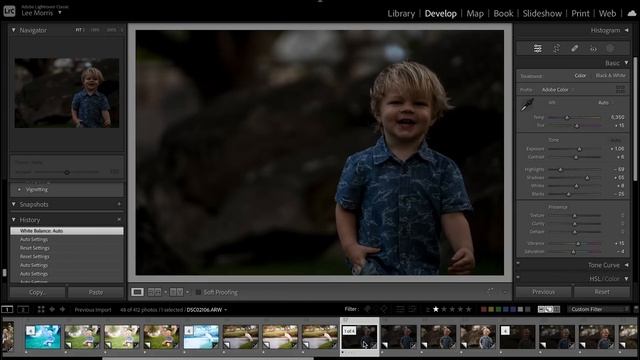Select the Crop overlay tool
Image resolution: width=640 pixels, height=360 pixels.
(x=556, y=49)
